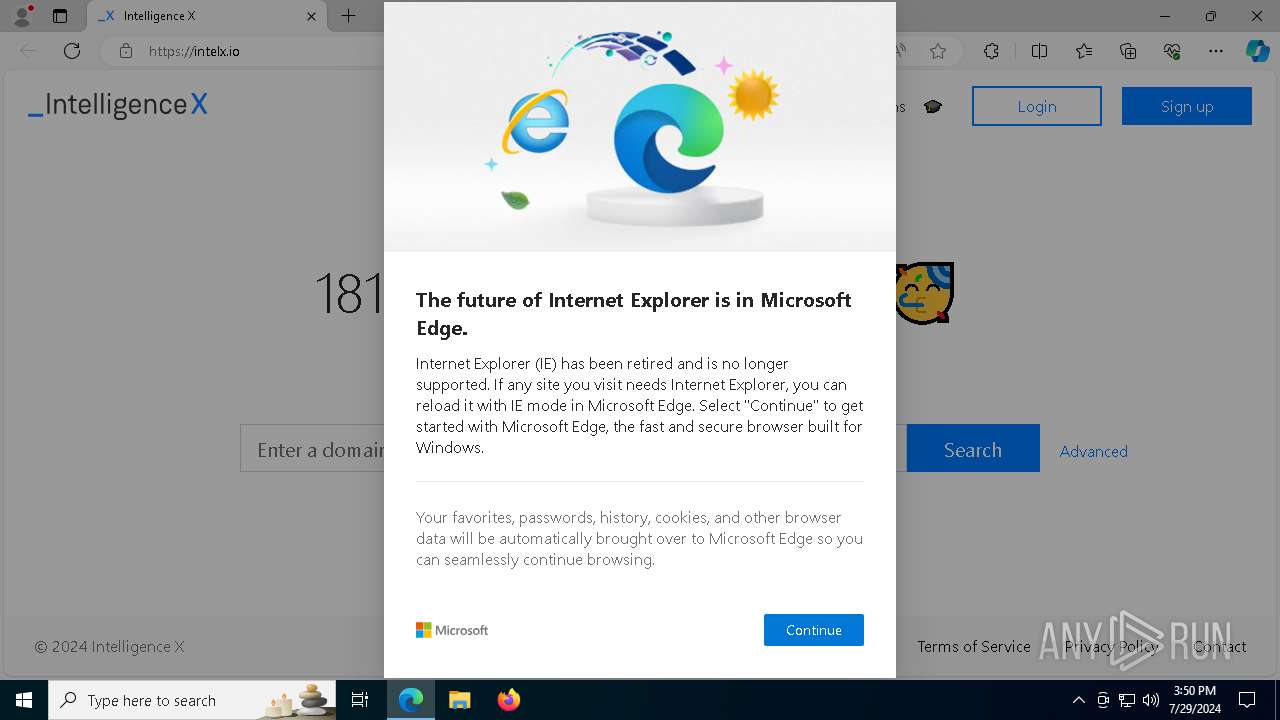Open the Privacy Policy link
1280x720 pixels.
1111,646
